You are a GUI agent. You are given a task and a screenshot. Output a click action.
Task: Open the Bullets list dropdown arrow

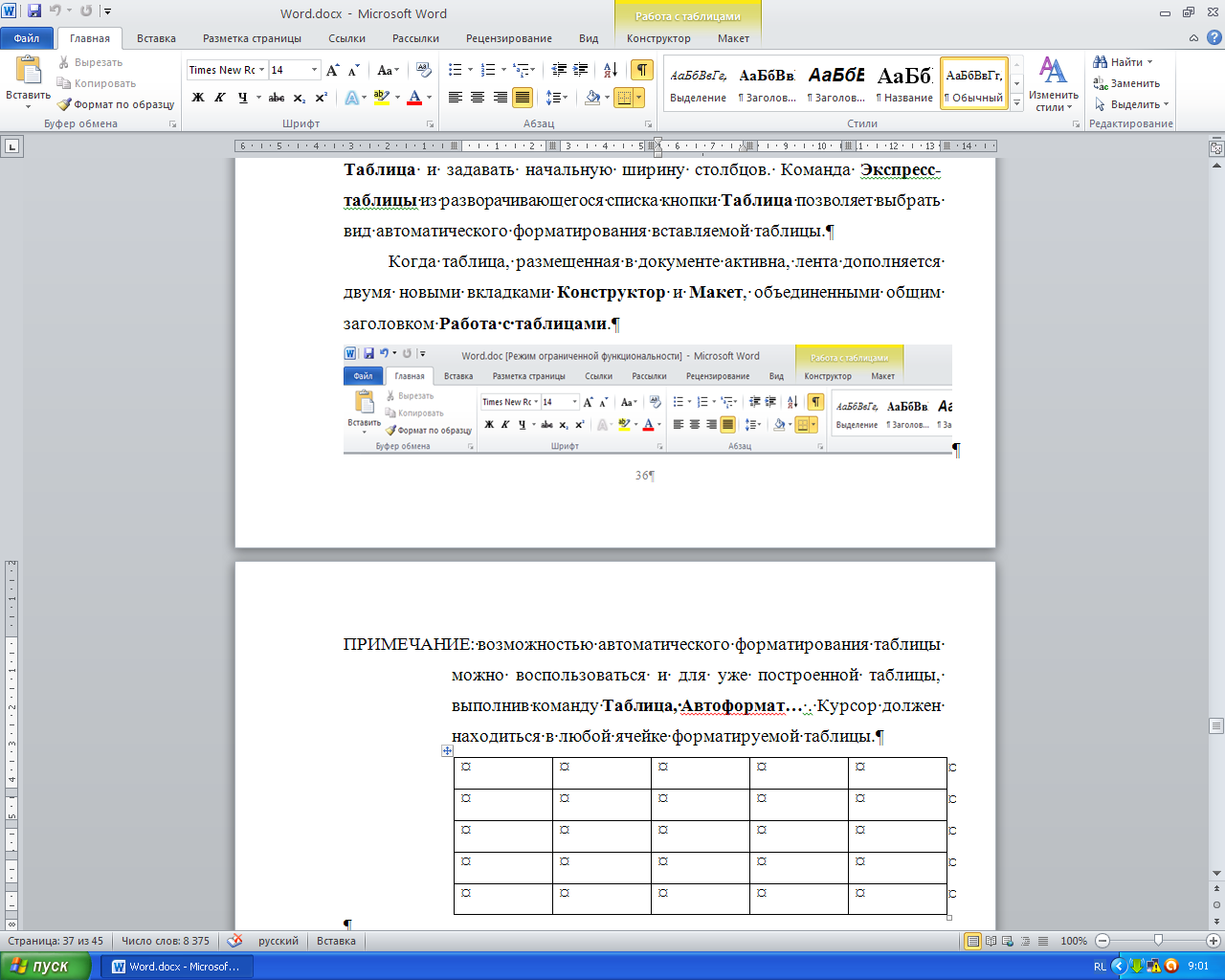[x=470, y=70]
